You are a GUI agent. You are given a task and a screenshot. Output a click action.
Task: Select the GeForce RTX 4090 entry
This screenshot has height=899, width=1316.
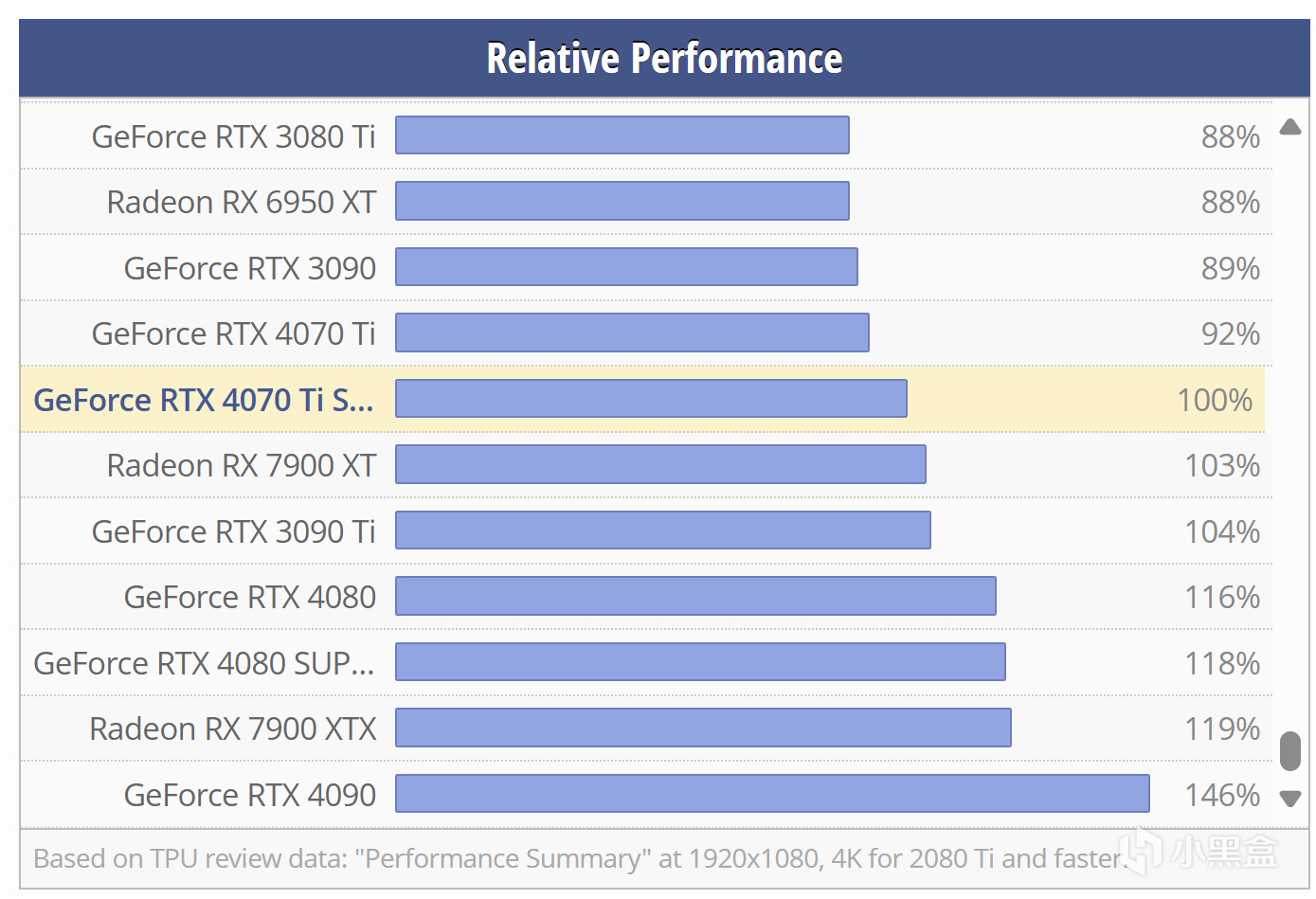(249, 795)
